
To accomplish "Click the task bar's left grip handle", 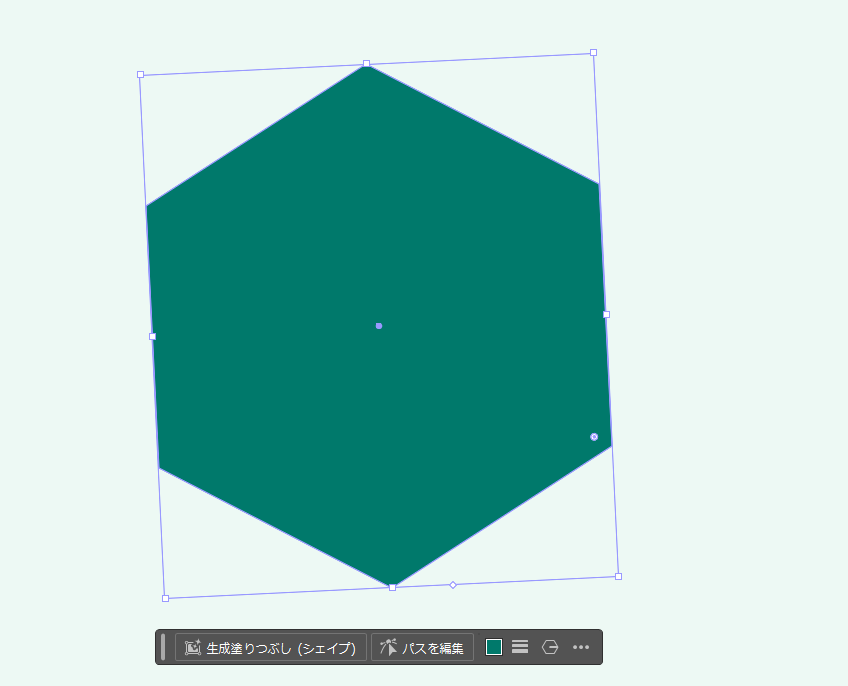I will pos(163,647).
